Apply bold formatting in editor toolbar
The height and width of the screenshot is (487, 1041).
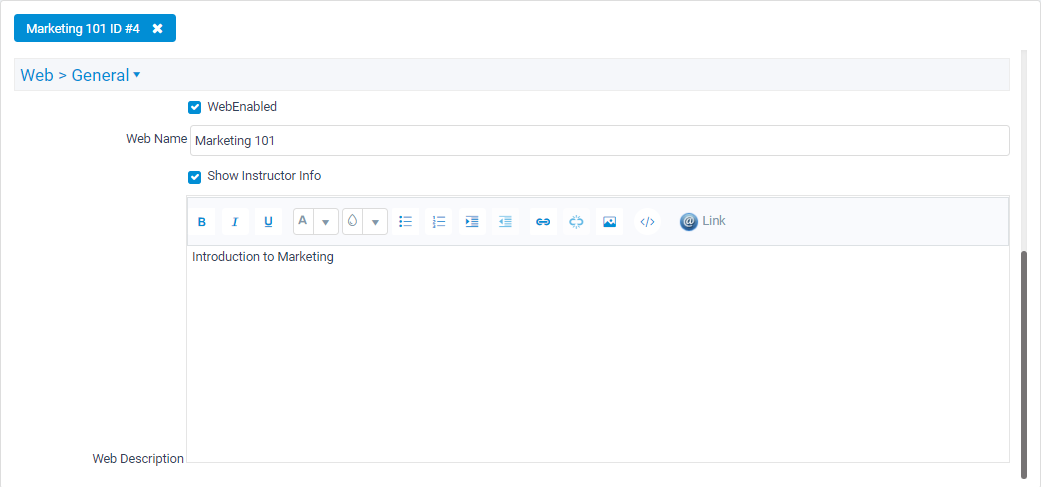coord(202,222)
